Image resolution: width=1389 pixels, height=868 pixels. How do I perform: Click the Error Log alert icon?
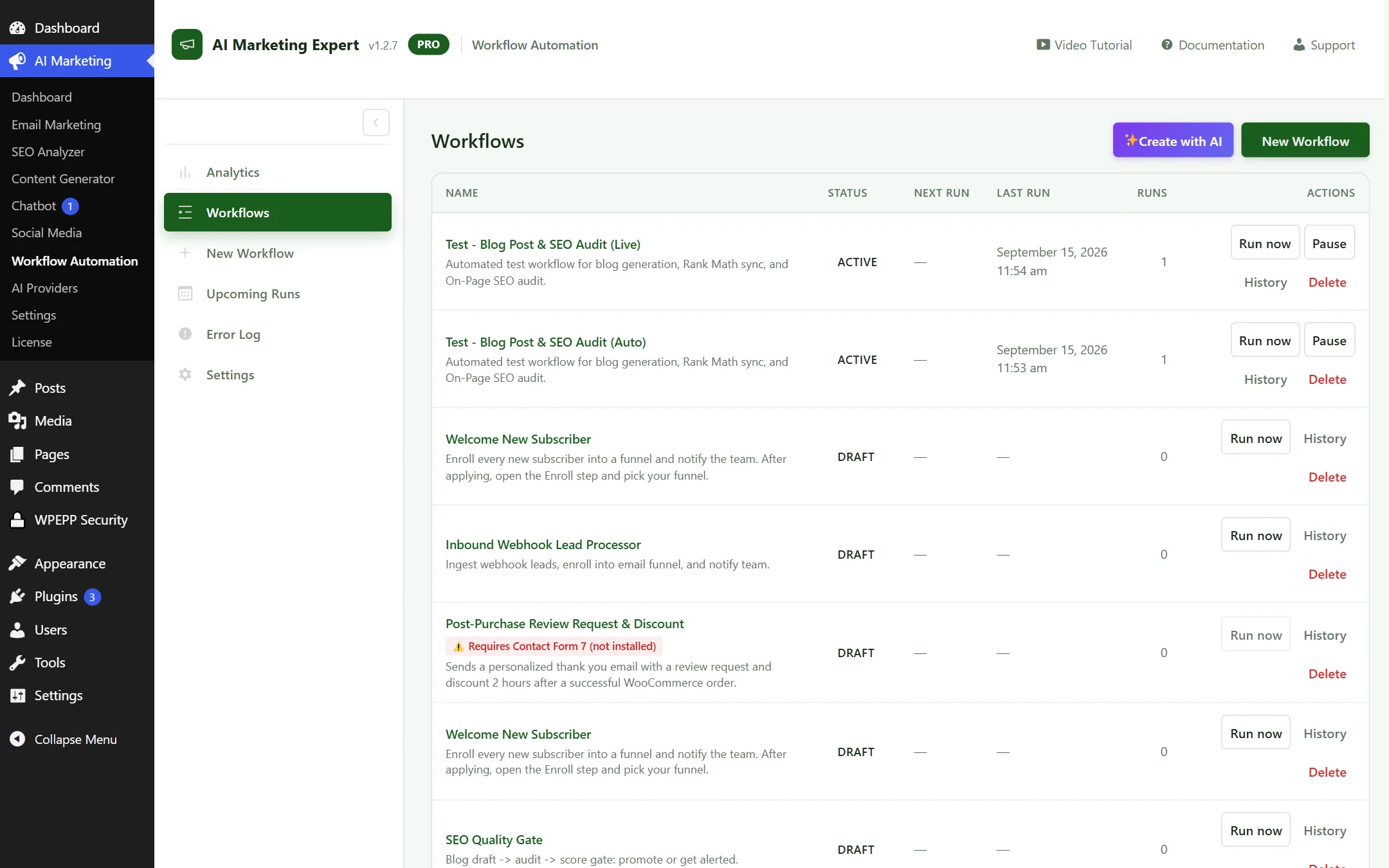(x=185, y=334)
